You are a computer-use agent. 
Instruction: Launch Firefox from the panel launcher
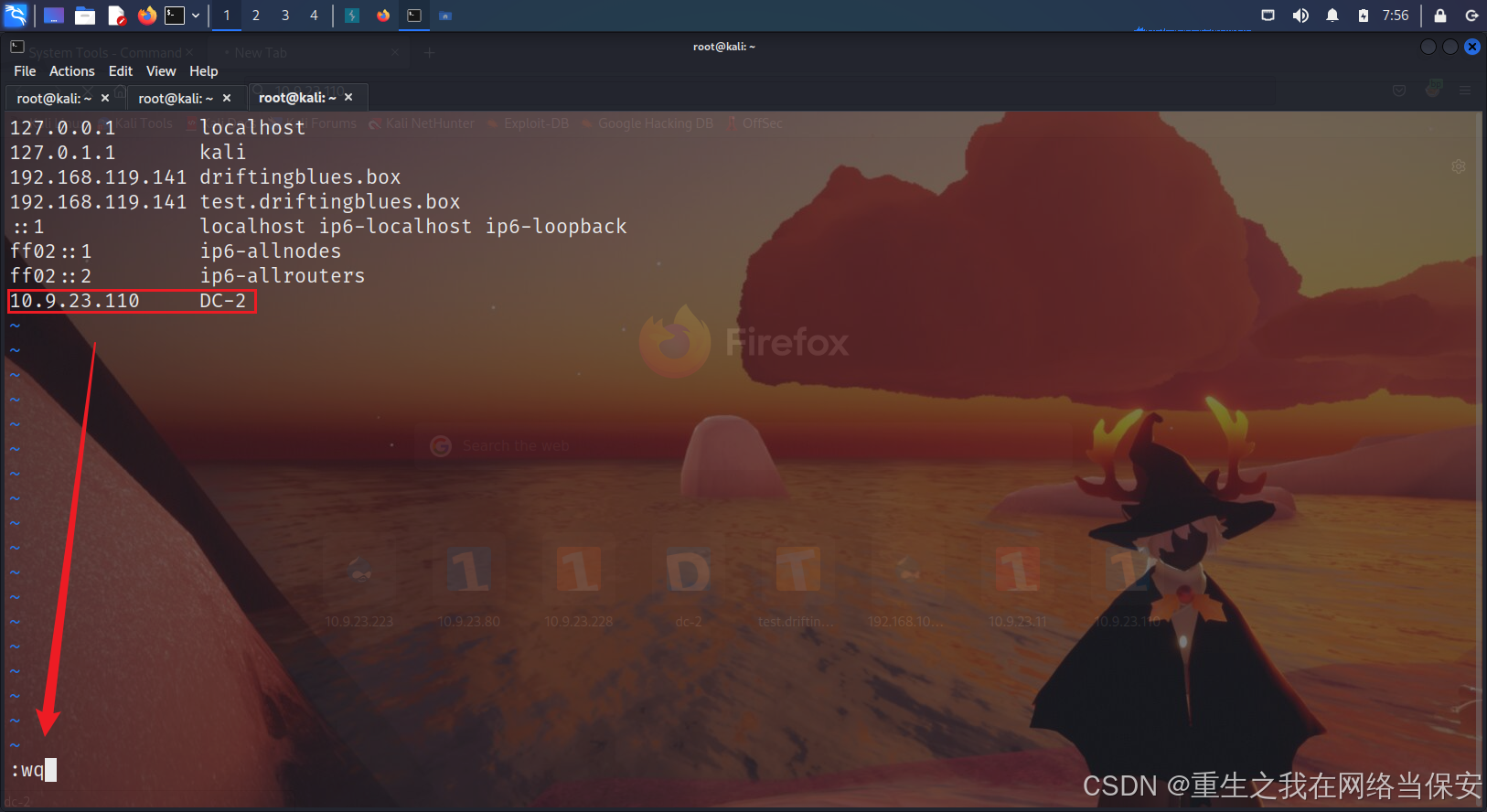coord(147,16)
